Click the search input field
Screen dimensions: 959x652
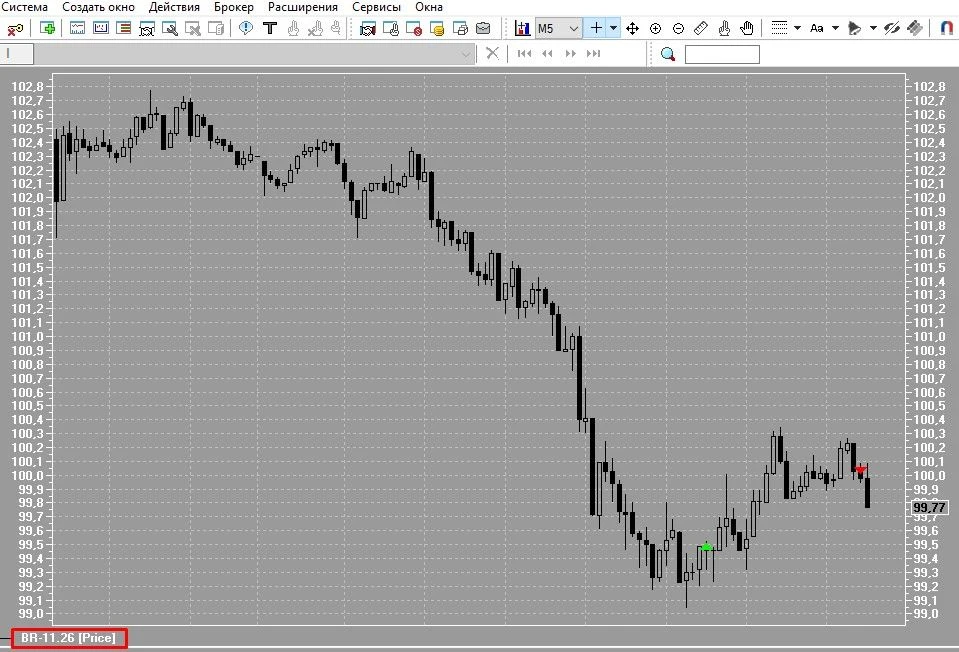pos(722,54)
